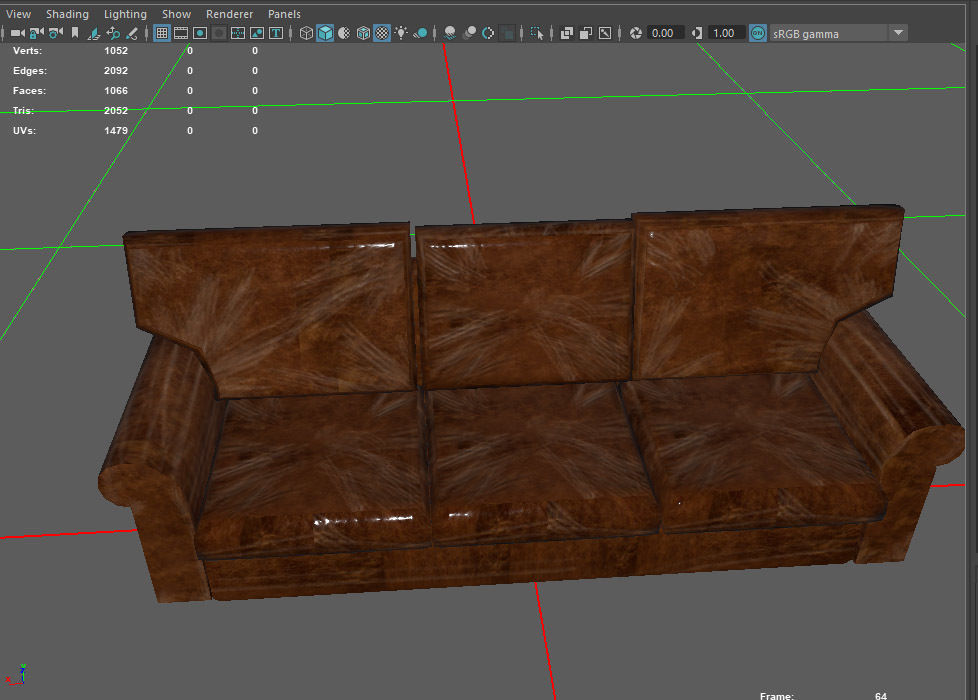
Task: Toggle the Shadows icon
Action: [x=420, y=33]
